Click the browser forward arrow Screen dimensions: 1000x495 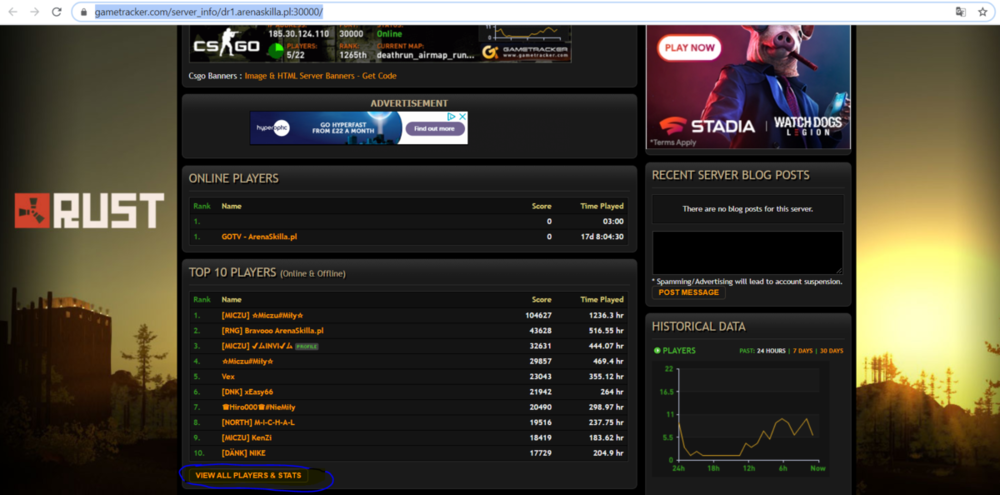(35, 11)
